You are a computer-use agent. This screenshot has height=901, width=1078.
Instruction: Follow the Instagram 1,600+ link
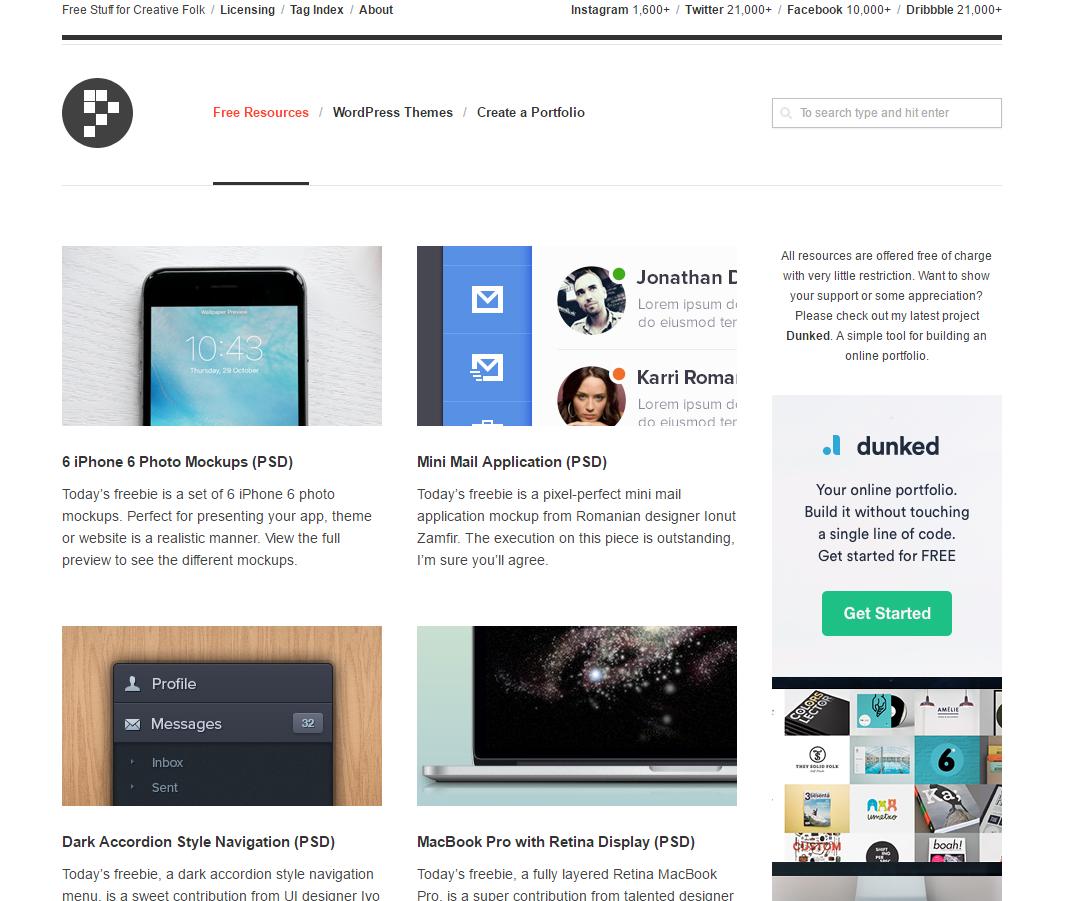pos(620,10)
